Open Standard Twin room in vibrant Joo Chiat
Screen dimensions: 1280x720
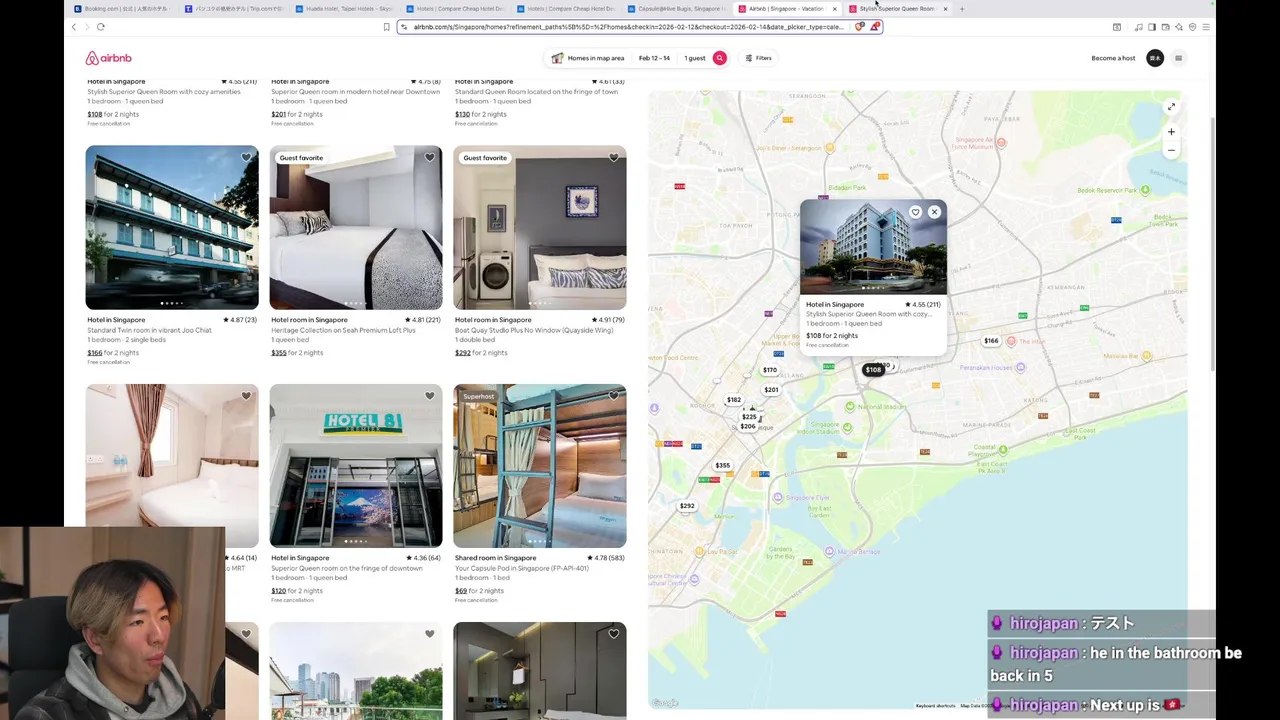pos(149,330)
